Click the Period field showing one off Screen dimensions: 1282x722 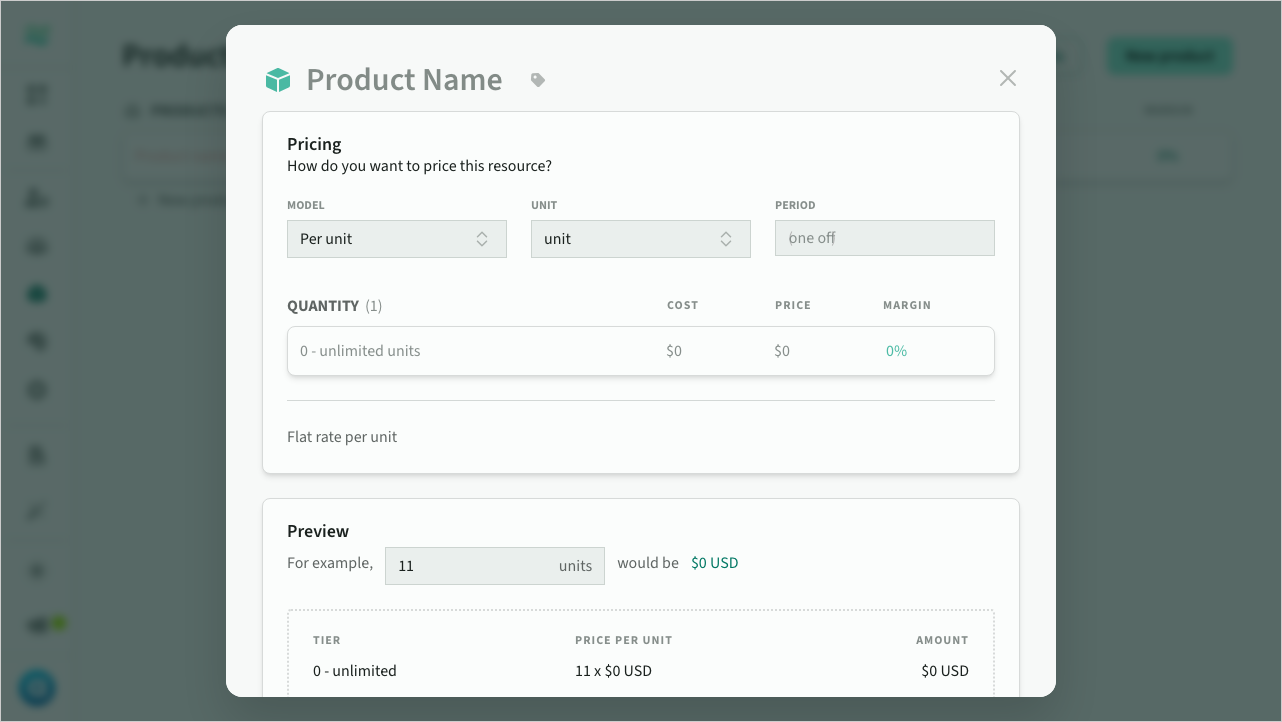pos(884,239)
